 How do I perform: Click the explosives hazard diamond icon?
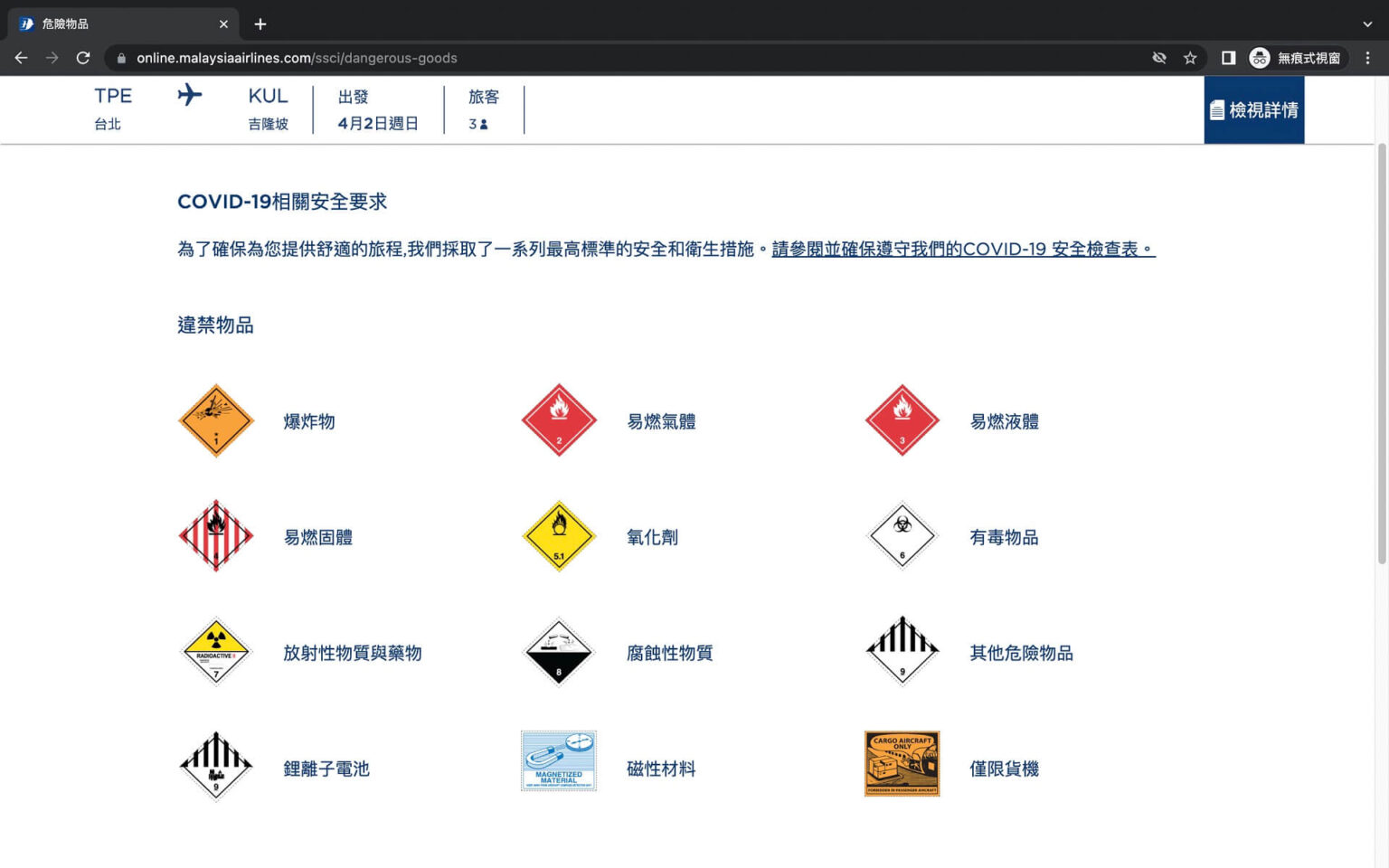215,421
